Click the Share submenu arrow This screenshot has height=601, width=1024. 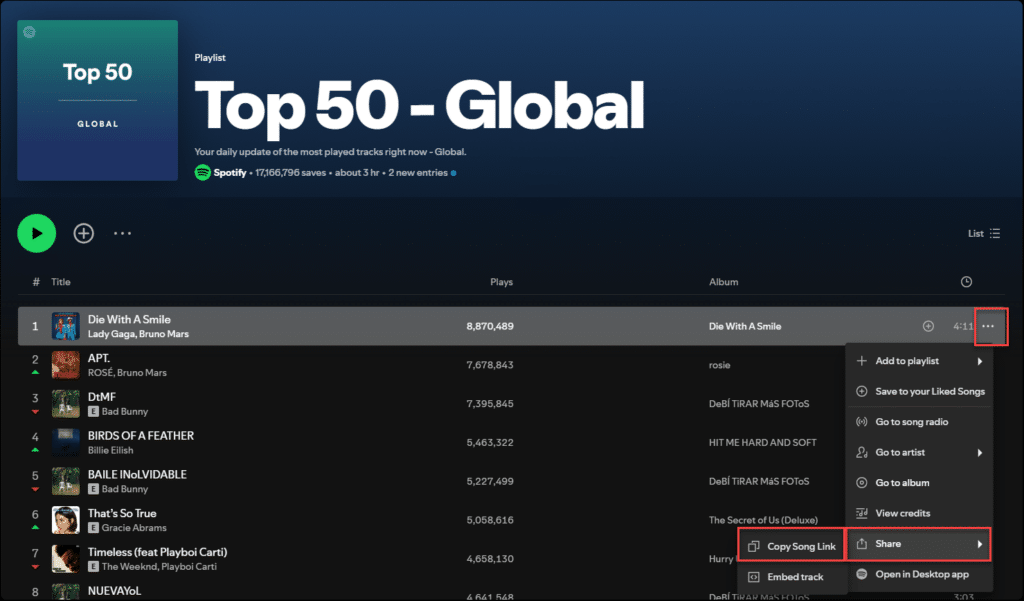pos(980,544)
